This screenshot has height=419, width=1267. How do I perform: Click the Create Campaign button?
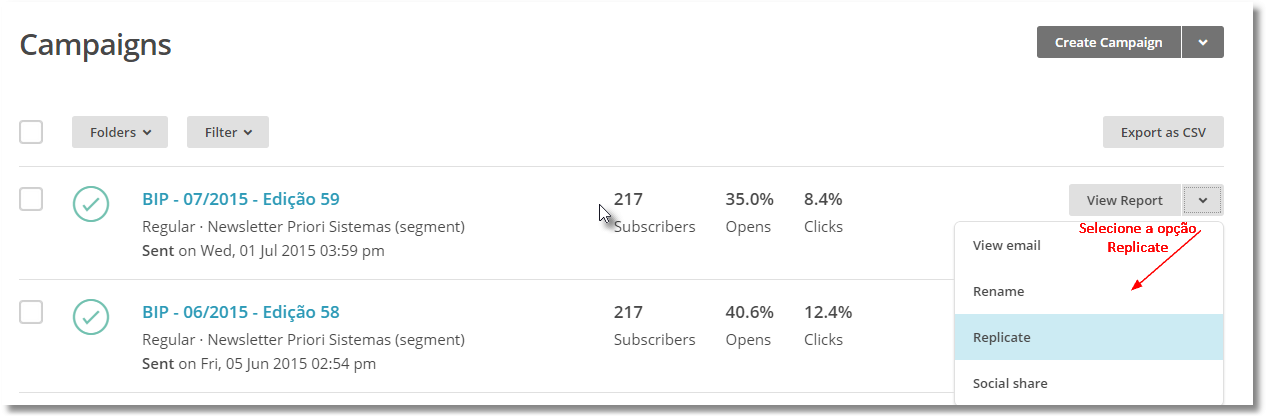(x=1108, y=42)
